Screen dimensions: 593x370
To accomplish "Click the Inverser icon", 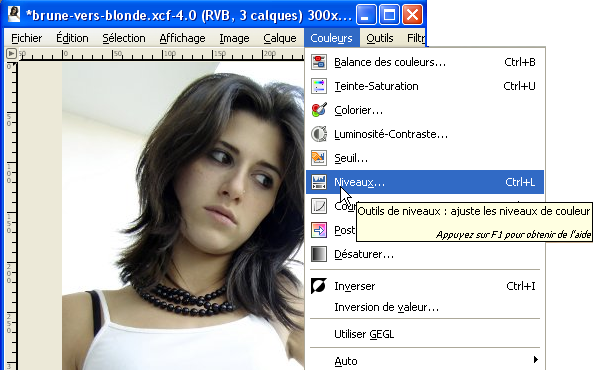I will [x=318, y=286].
